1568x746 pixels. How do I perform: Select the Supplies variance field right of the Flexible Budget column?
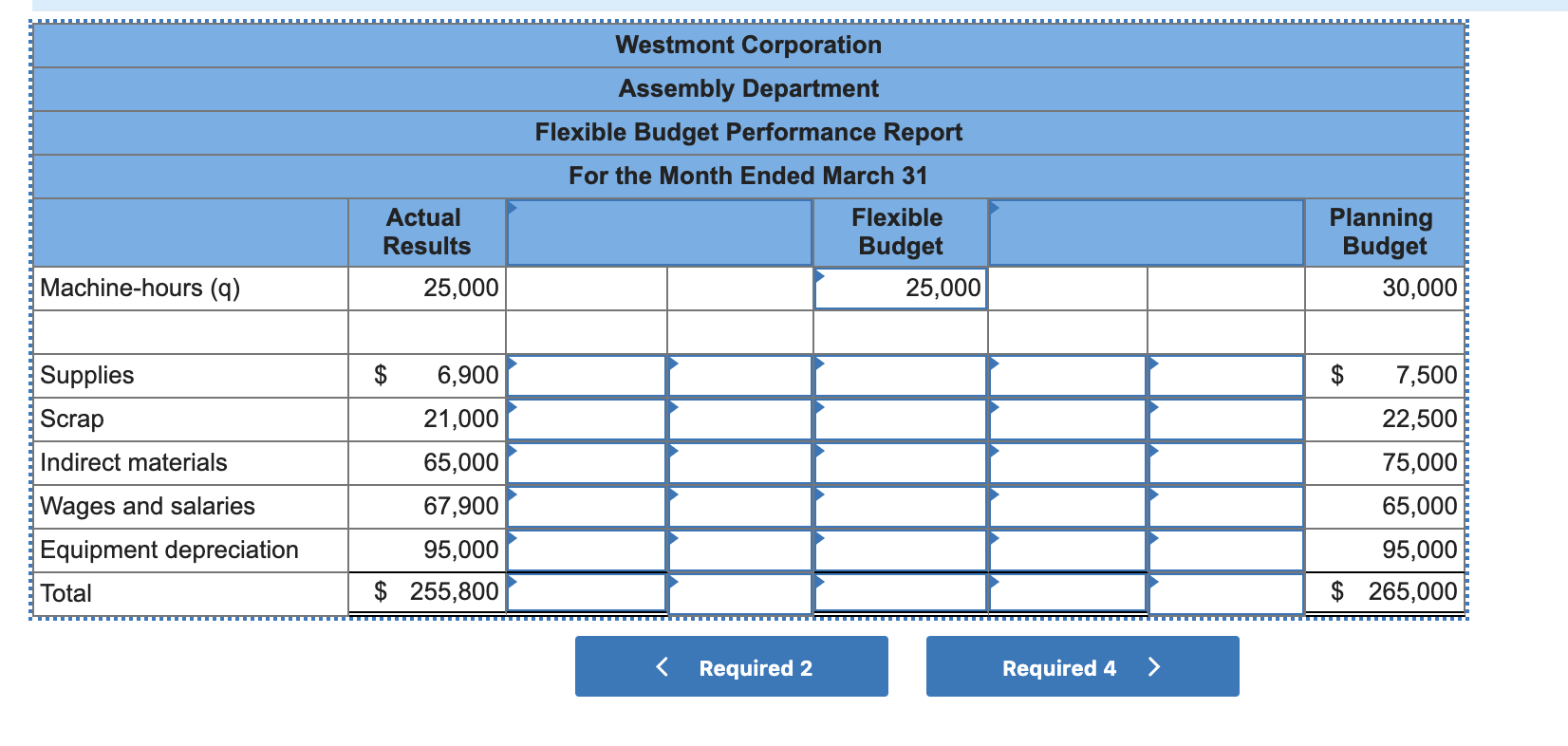coord(1068,376)
